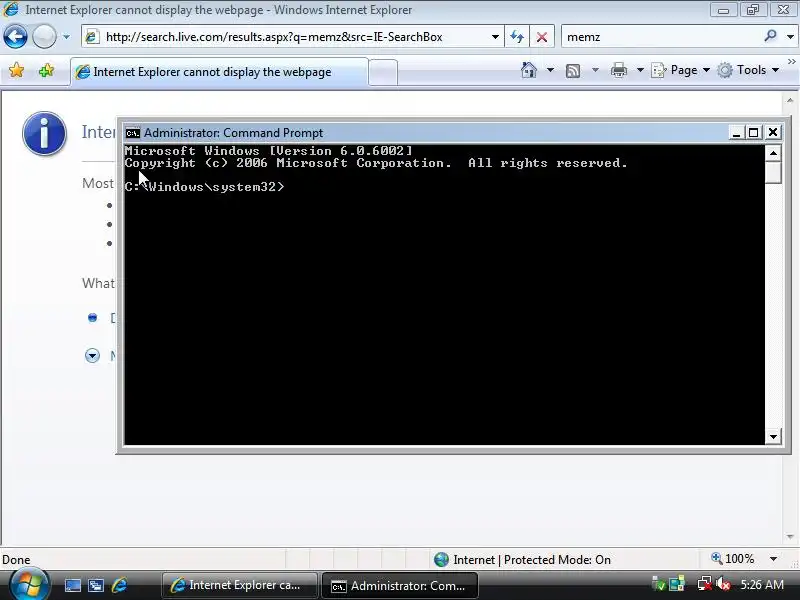Show more toolbar items chevron
800x600 pixels.
[x=791, y=61]
